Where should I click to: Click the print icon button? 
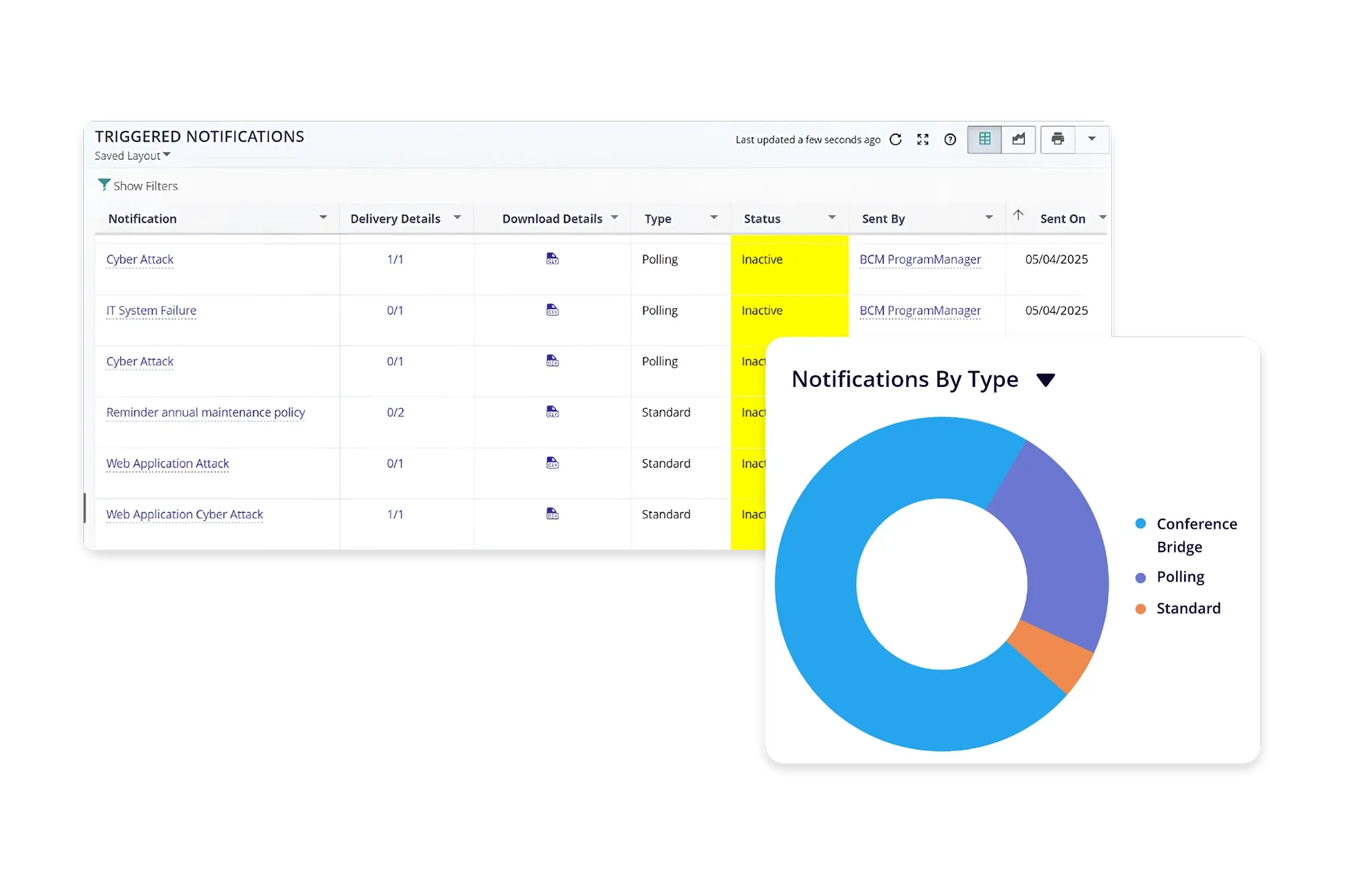(x=1057, y=139)
